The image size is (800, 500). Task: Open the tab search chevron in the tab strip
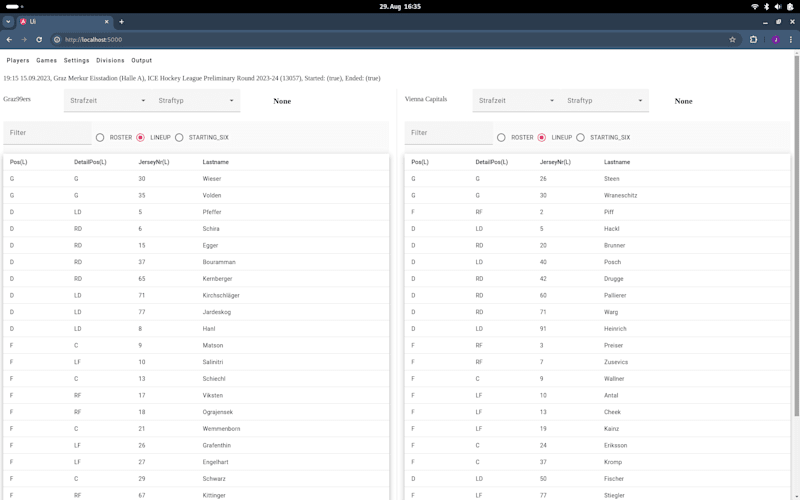[8, 21]
